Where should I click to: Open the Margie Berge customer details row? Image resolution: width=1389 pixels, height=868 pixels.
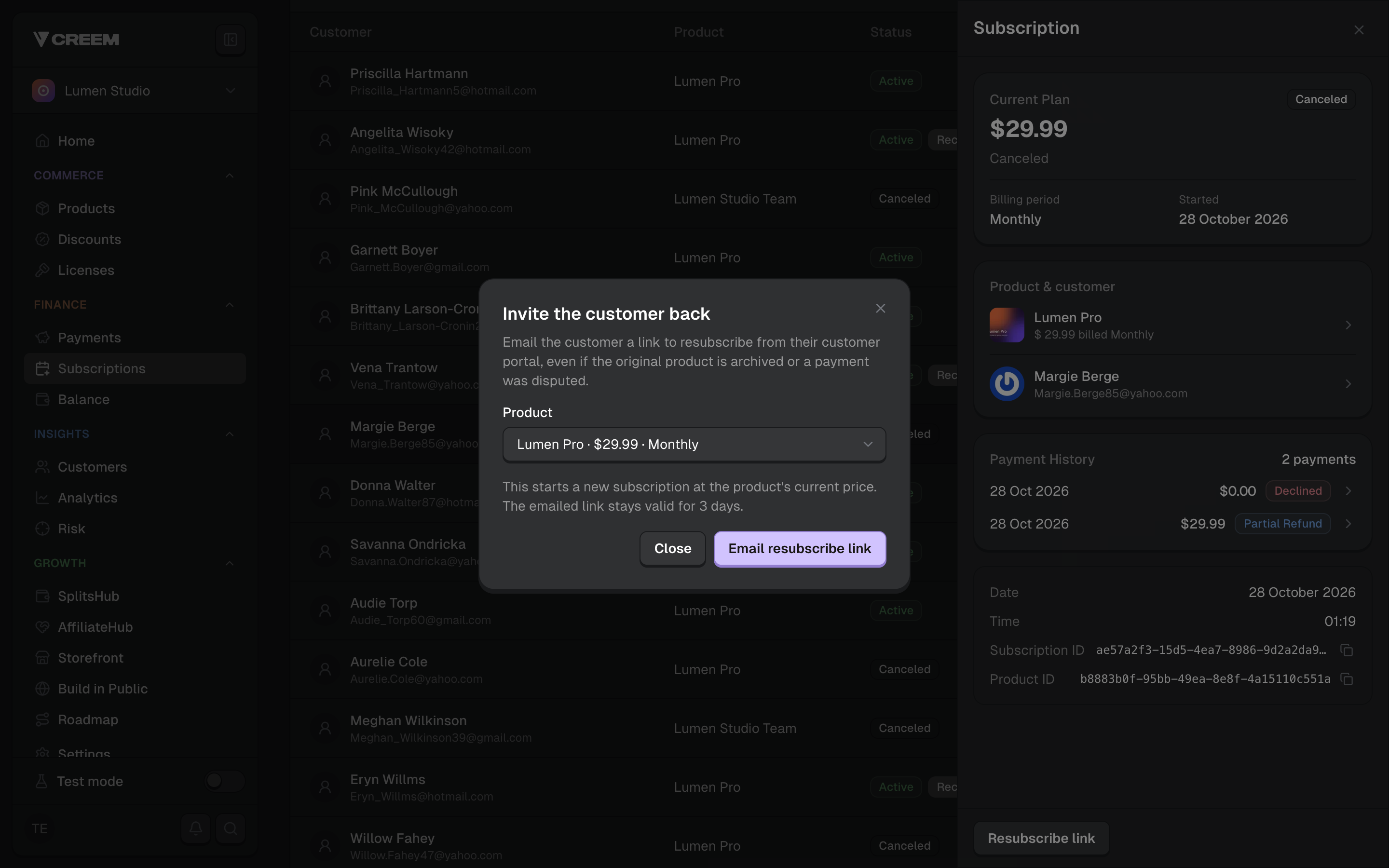coord(1172,384)
